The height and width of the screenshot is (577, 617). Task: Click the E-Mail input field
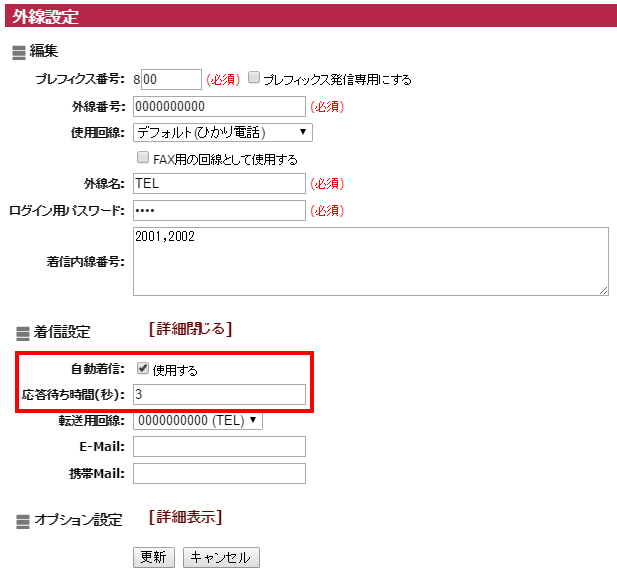click(x=218, y=446)
